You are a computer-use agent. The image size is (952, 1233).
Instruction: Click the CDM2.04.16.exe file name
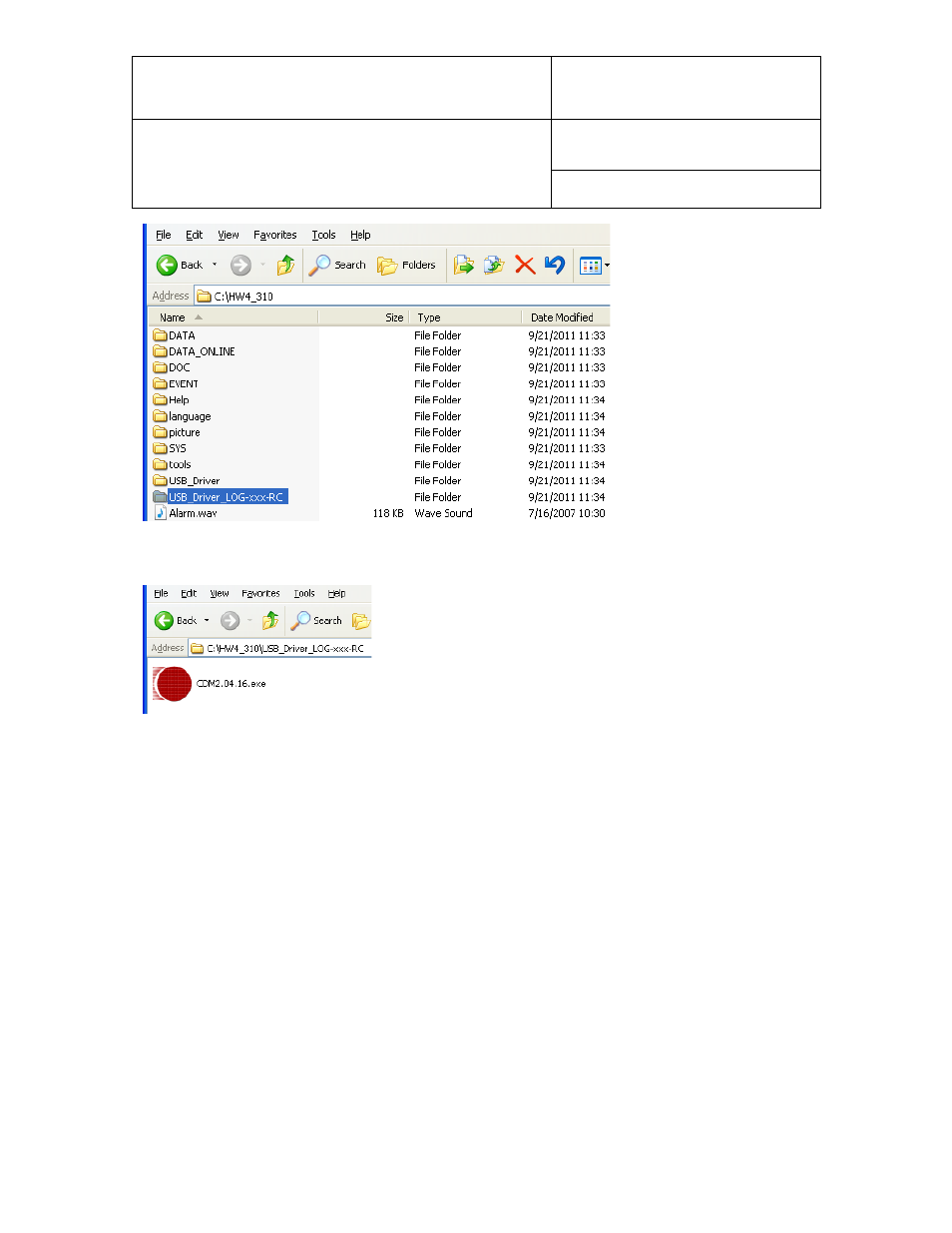(x=232, y=684)
